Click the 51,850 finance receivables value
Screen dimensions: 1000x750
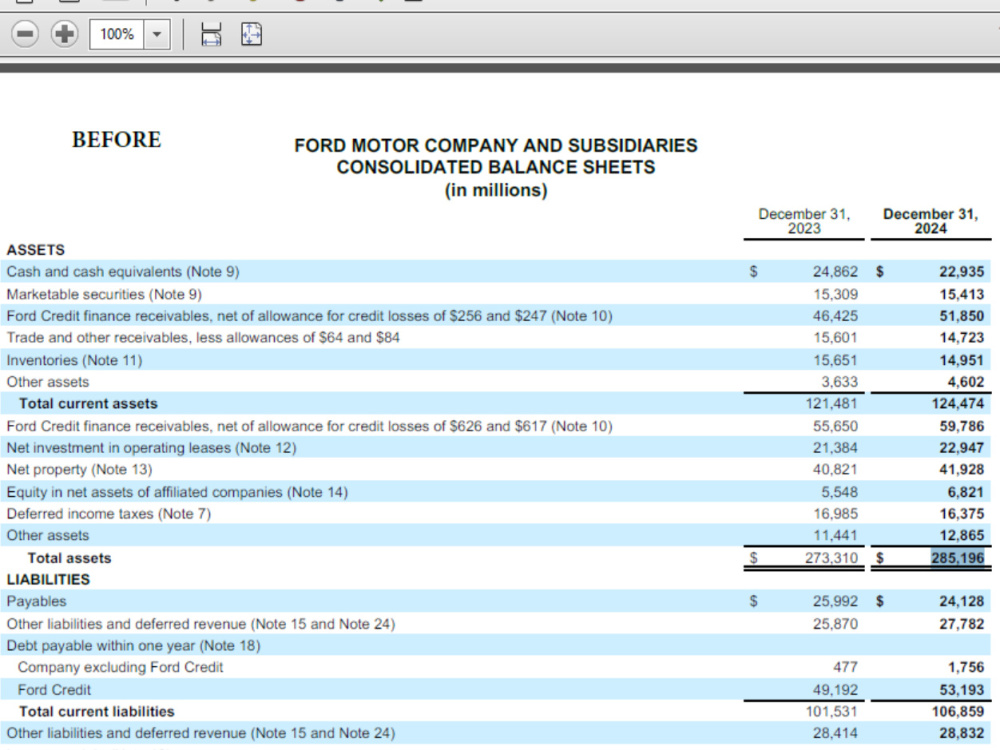pyautogui.click(x=962, y=316)
